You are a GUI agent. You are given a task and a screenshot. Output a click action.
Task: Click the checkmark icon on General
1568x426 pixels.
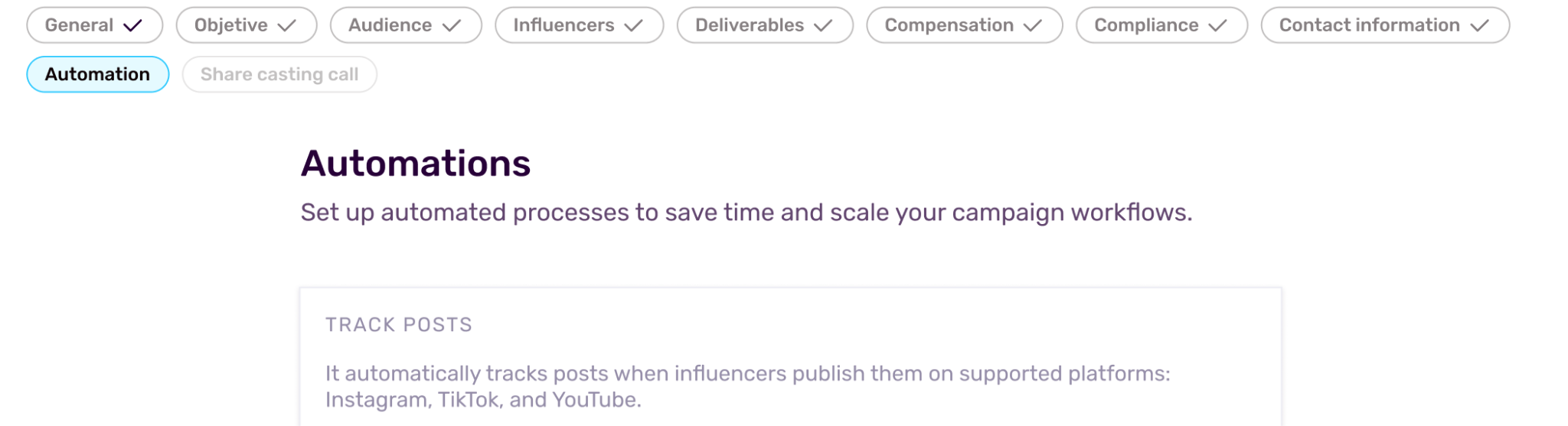pyautogui.click(x=132, y=26)
